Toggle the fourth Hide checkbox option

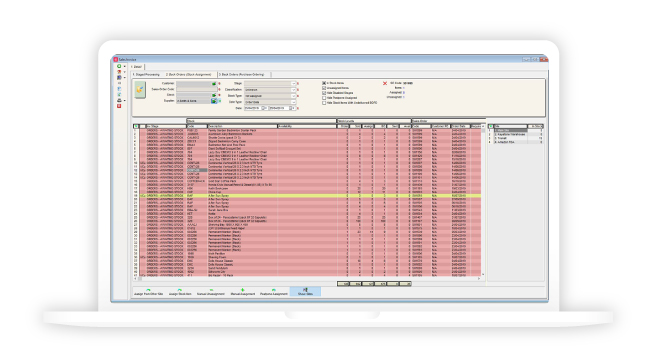point(324,98)
